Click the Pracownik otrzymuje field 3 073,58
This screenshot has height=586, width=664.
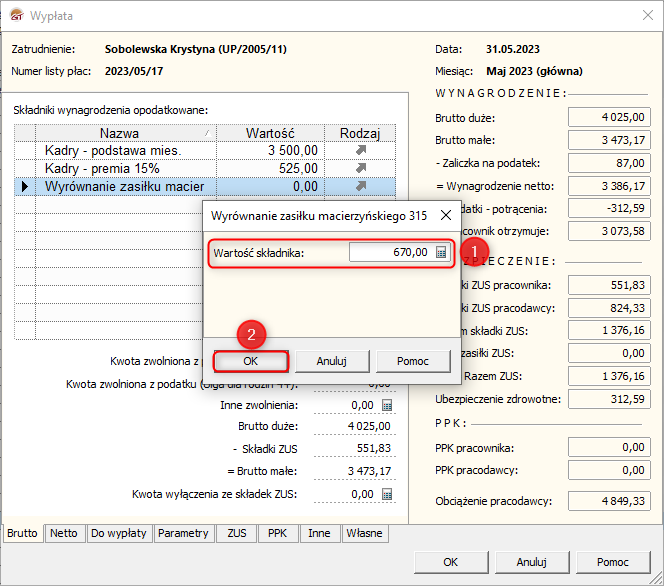click(609, 231)
